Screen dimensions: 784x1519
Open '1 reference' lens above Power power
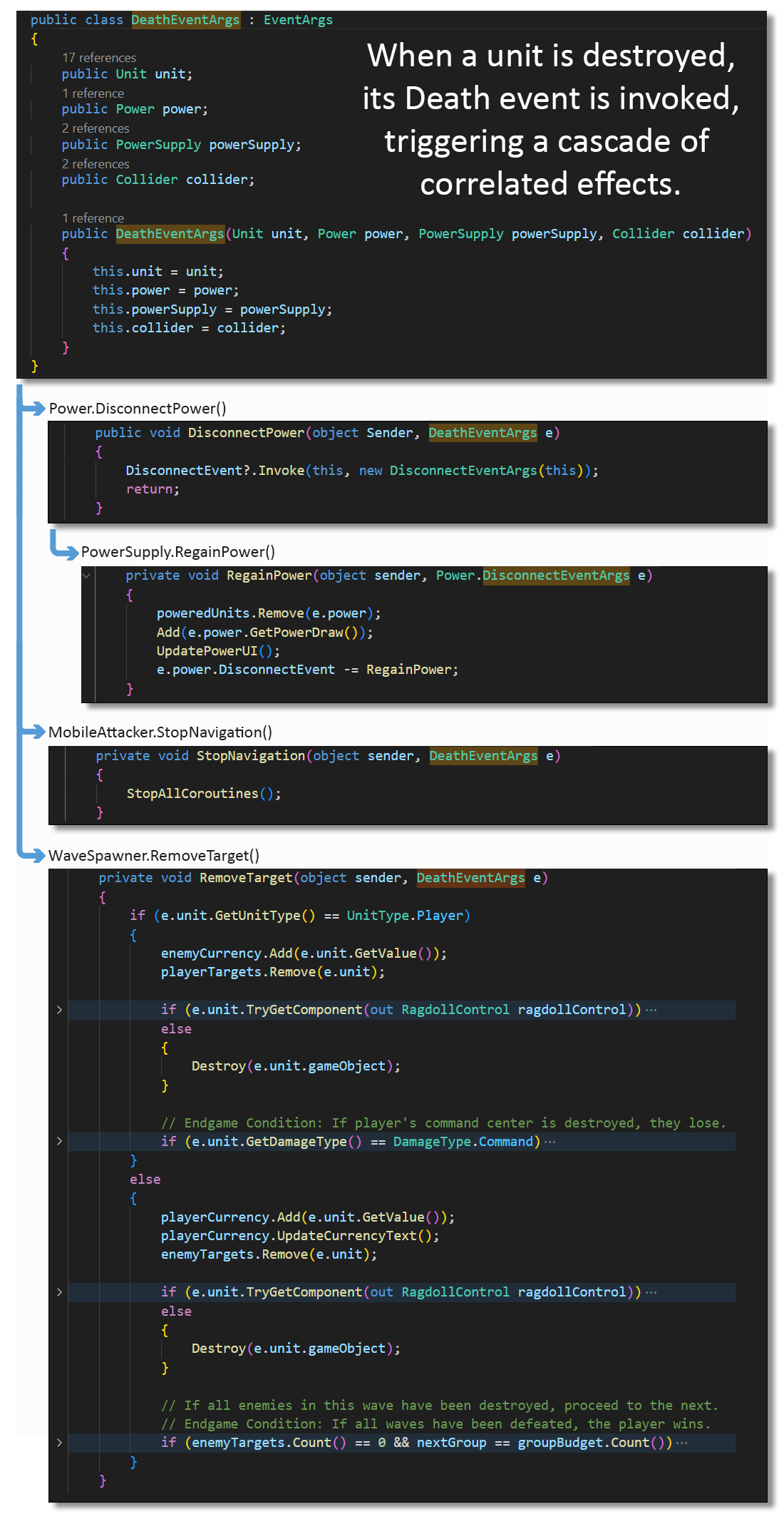93,93
